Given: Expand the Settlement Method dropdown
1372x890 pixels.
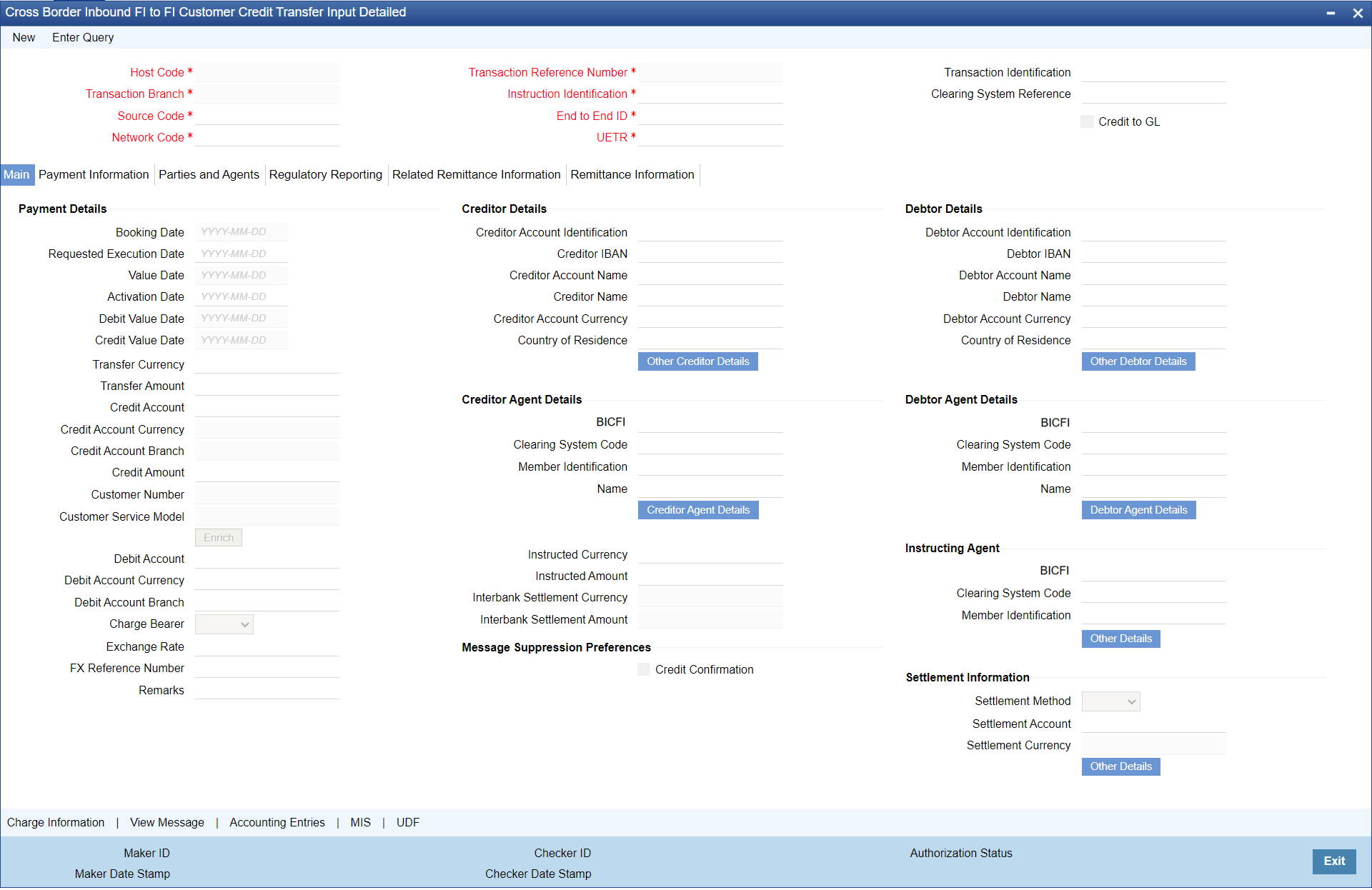Looking at the screenshot, I should click(1110, 701).
